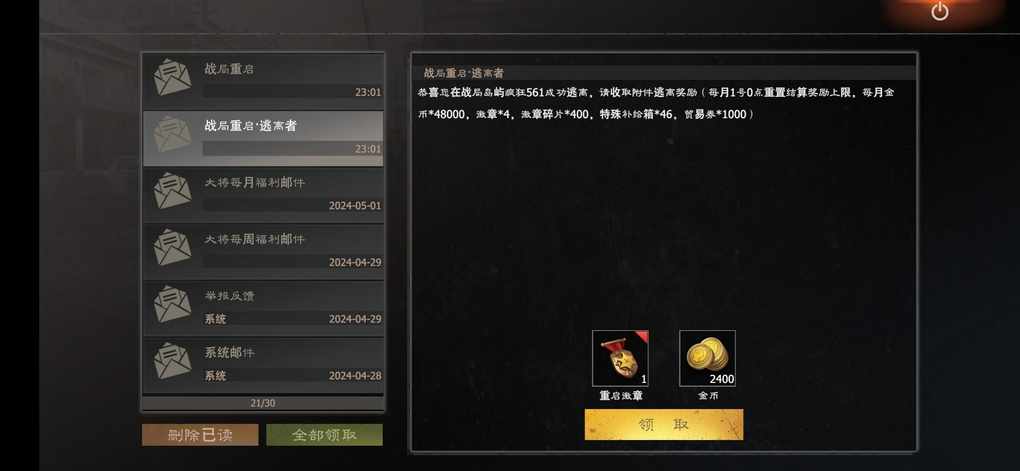Open the 系统邮件 dated 2024-04-28

263,364
